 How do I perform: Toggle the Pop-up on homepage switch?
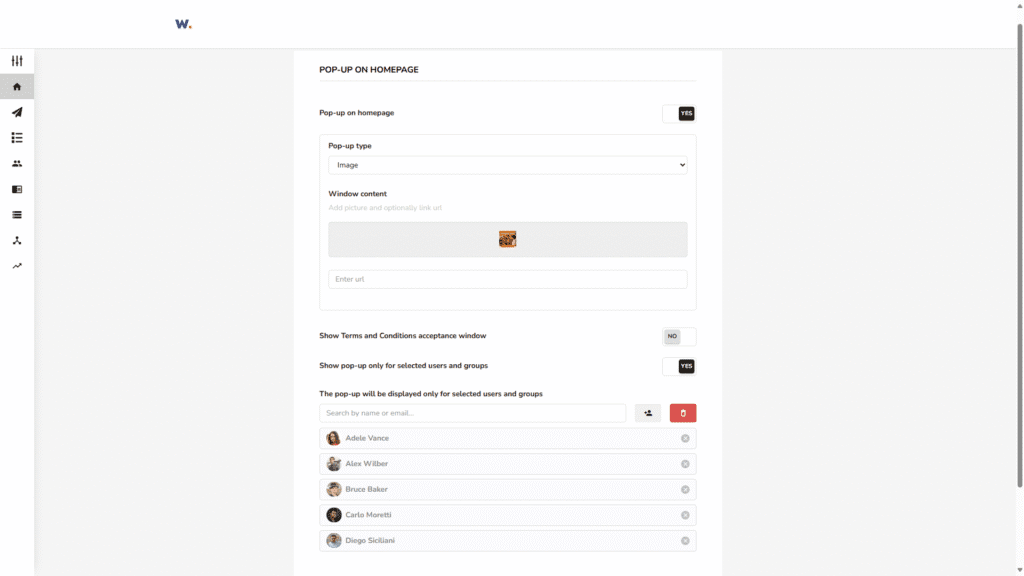pos(679,114)
